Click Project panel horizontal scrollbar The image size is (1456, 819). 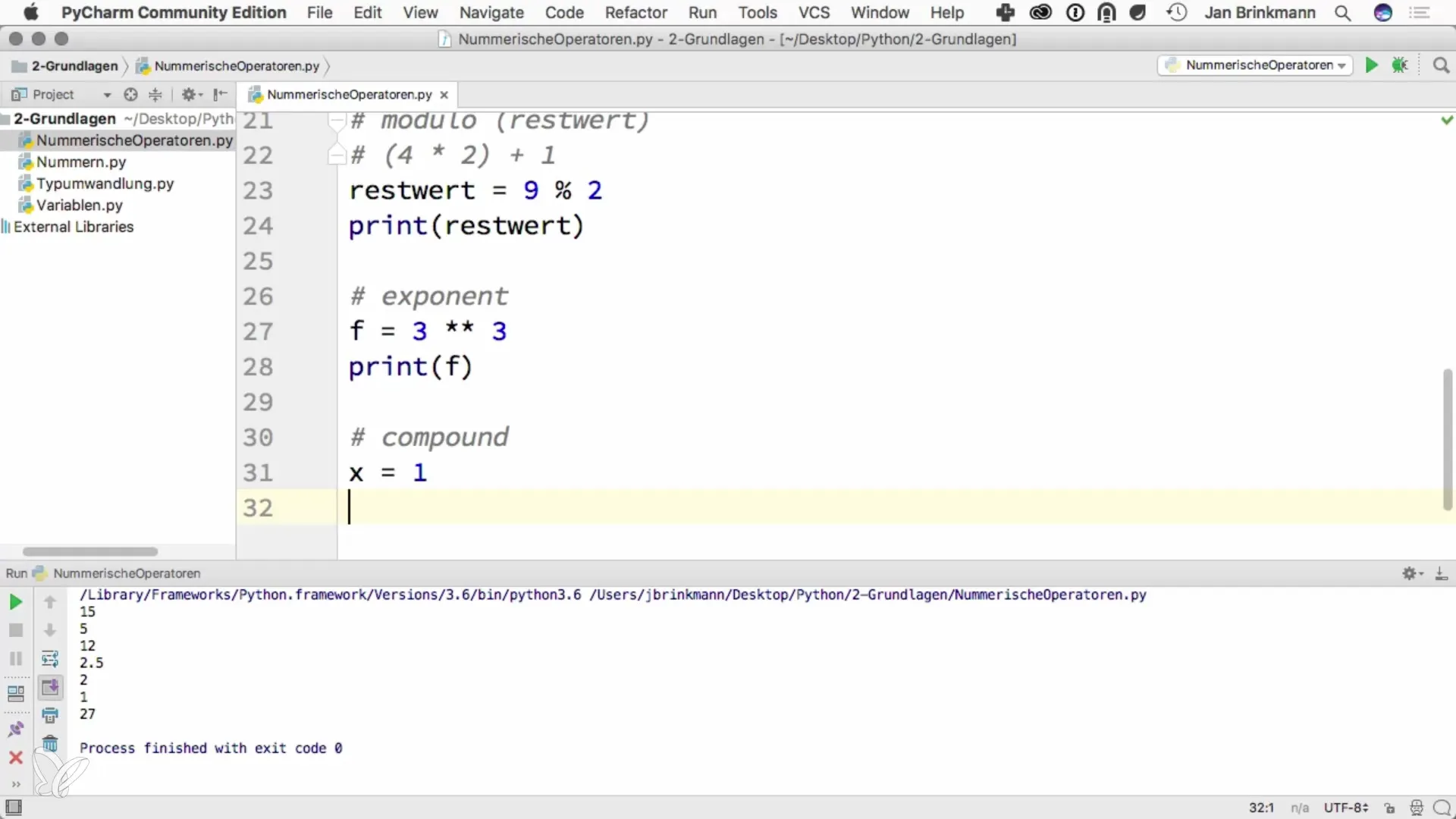tap(90, 551)
